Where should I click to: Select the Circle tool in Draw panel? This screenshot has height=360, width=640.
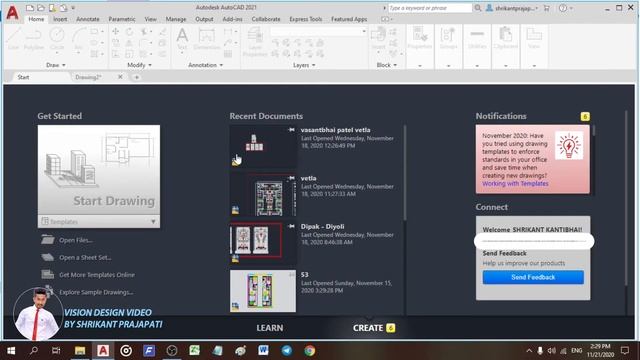(x=57, y=38)
